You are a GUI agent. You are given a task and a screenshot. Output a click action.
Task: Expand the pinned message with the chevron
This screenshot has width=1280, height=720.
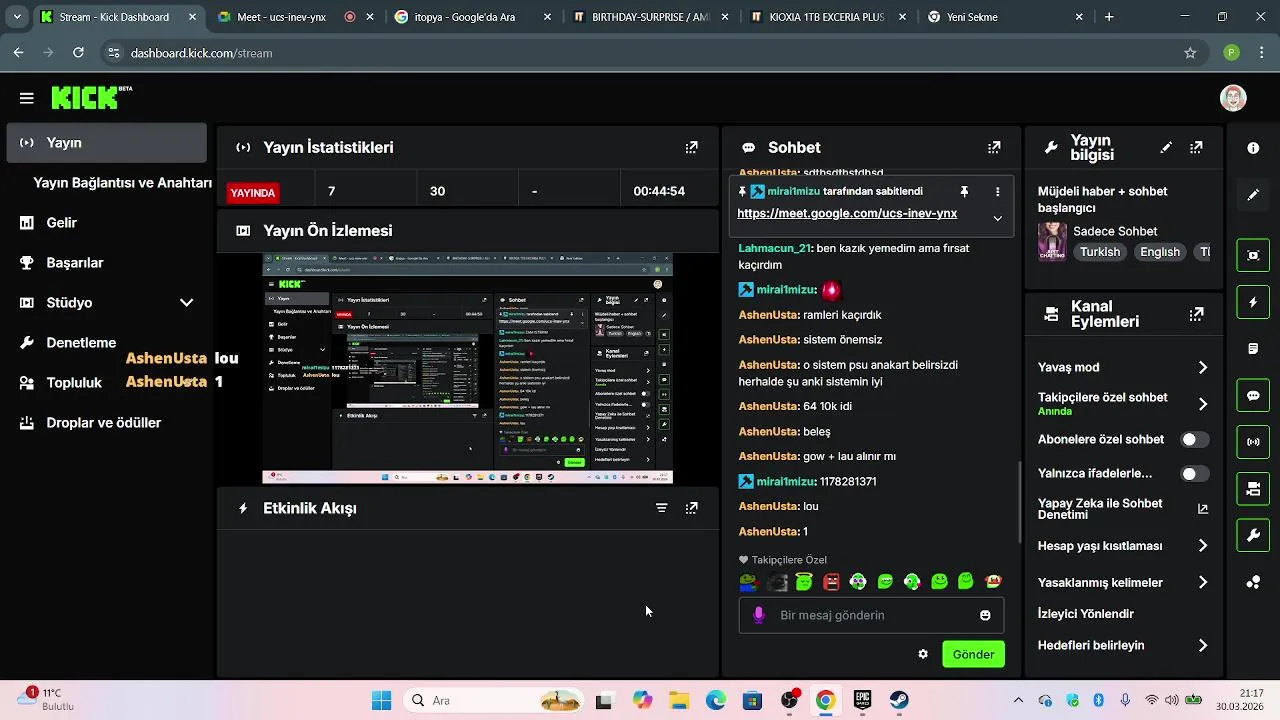(x=997, y=218)
